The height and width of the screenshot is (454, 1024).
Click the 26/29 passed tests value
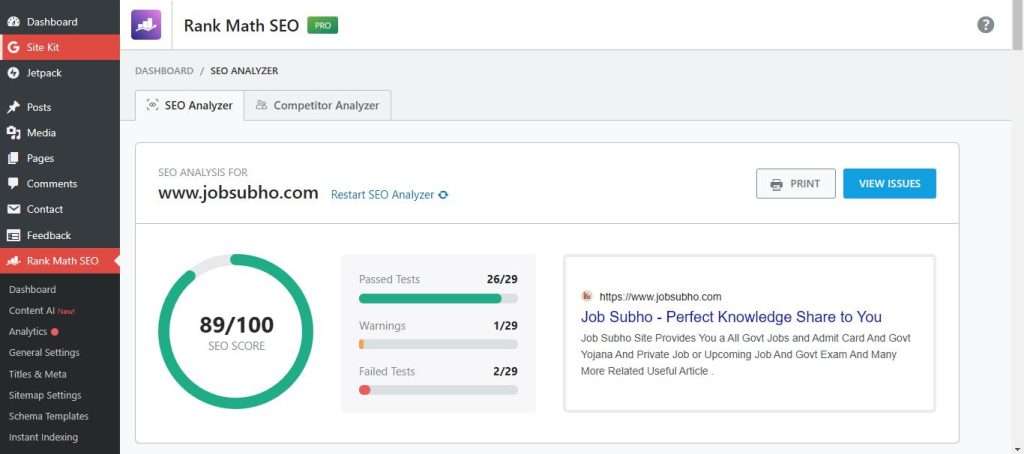[502, 280]
